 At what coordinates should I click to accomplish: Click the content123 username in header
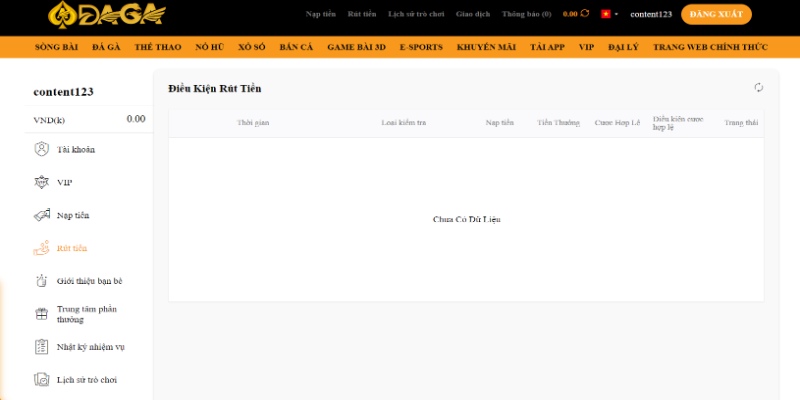(650, 14)
